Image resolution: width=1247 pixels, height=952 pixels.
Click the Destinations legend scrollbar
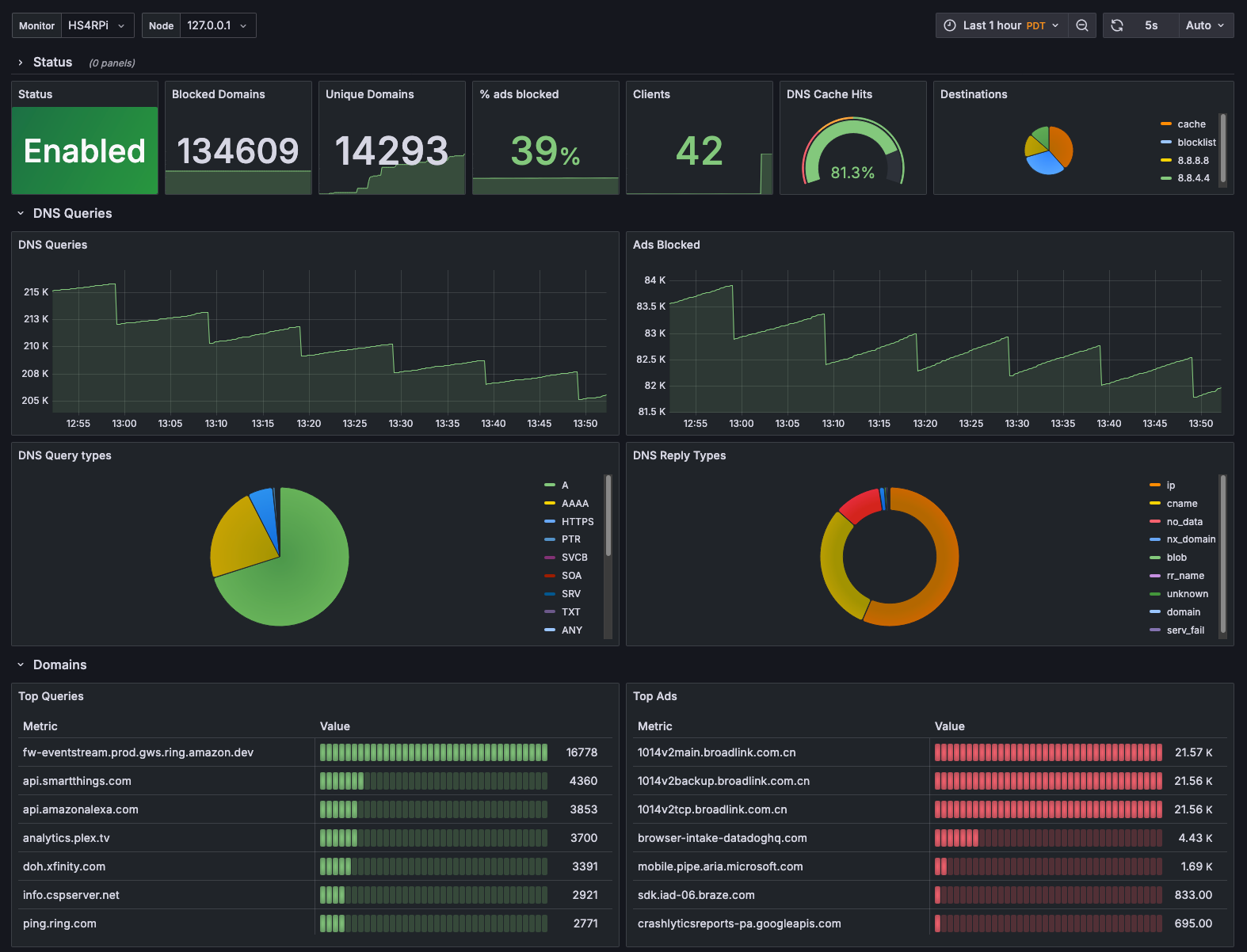[1223, 148]
